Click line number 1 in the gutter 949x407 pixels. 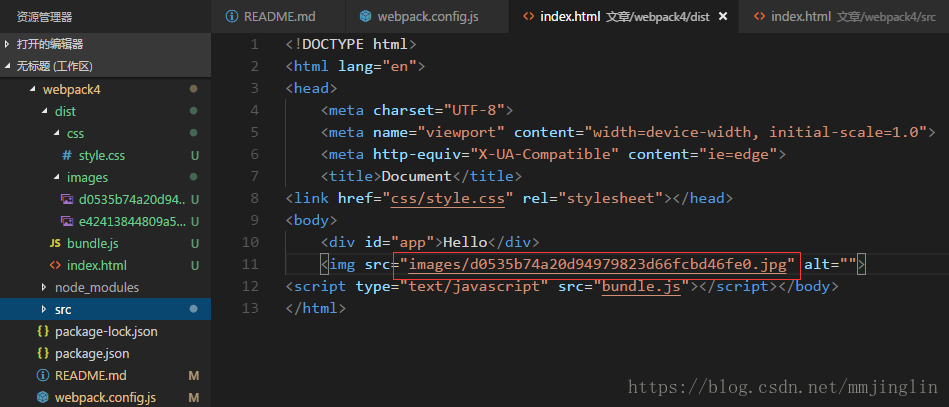(254, 44)
